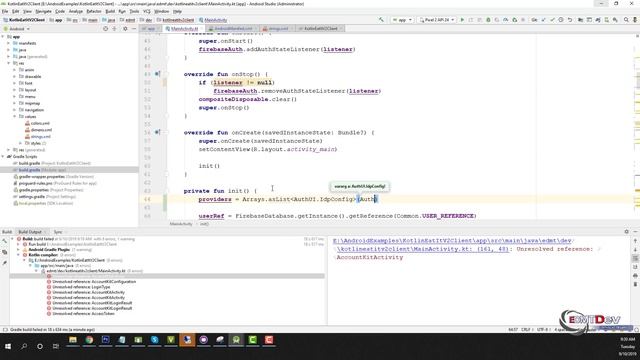Click the Make Project hammer icon
The width and height of the screenshot is (640, 360).
381,20
